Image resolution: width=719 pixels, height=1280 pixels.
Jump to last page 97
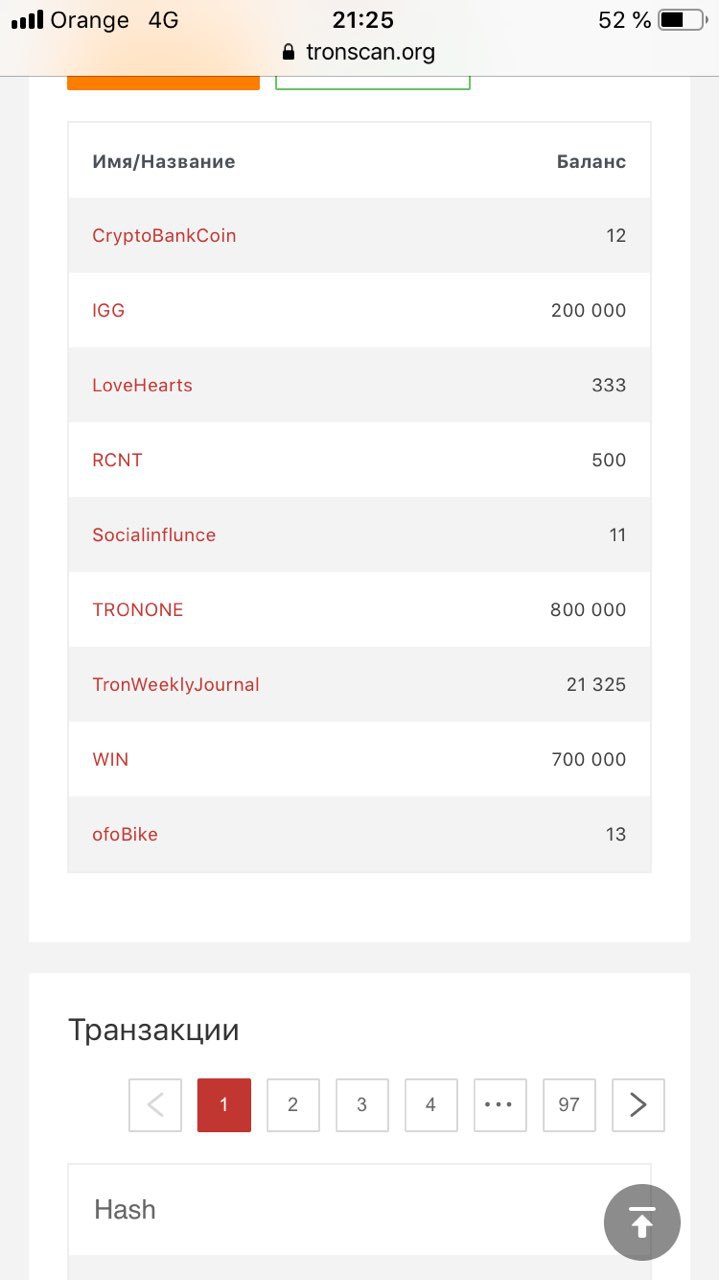coord(569,1105)
